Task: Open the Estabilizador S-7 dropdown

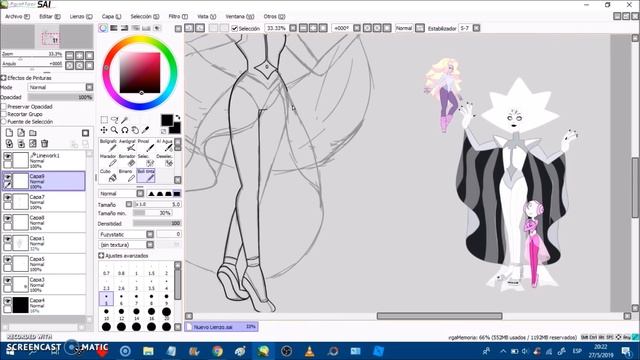Action: [x=476, y=28]
